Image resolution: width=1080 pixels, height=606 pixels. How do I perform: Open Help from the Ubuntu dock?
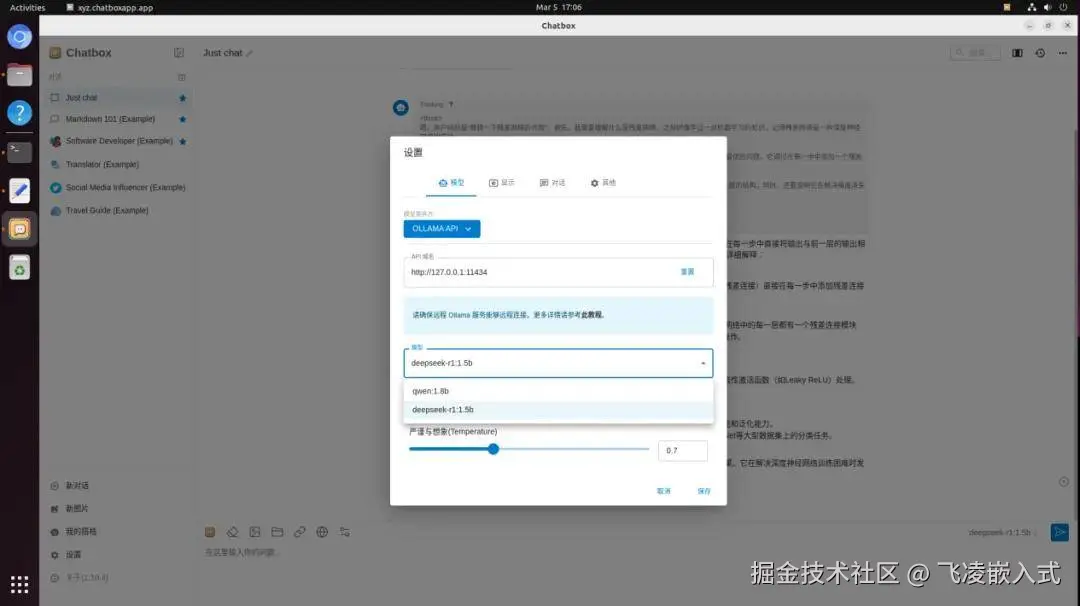click(x=19, y=113)
